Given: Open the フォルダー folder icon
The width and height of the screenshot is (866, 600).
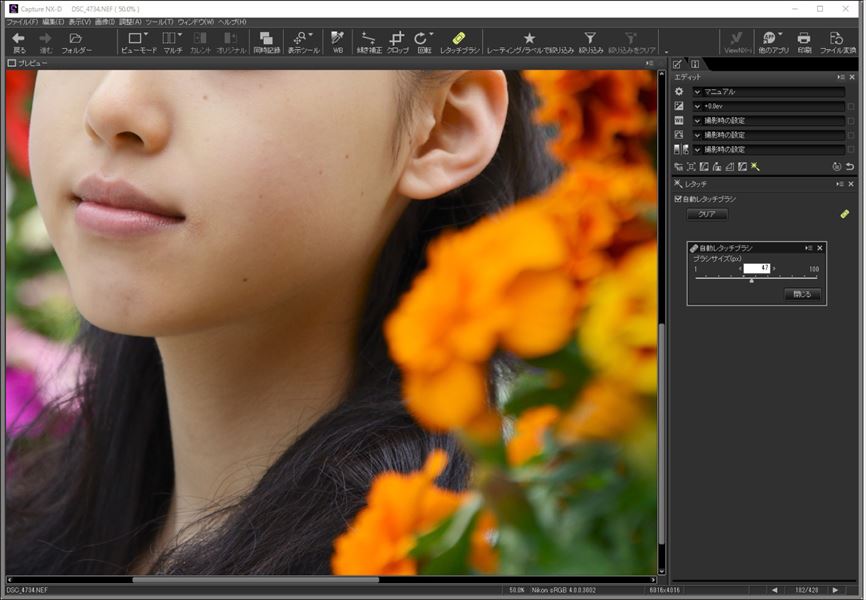Looking at the screenshot, I should (76, 38).
